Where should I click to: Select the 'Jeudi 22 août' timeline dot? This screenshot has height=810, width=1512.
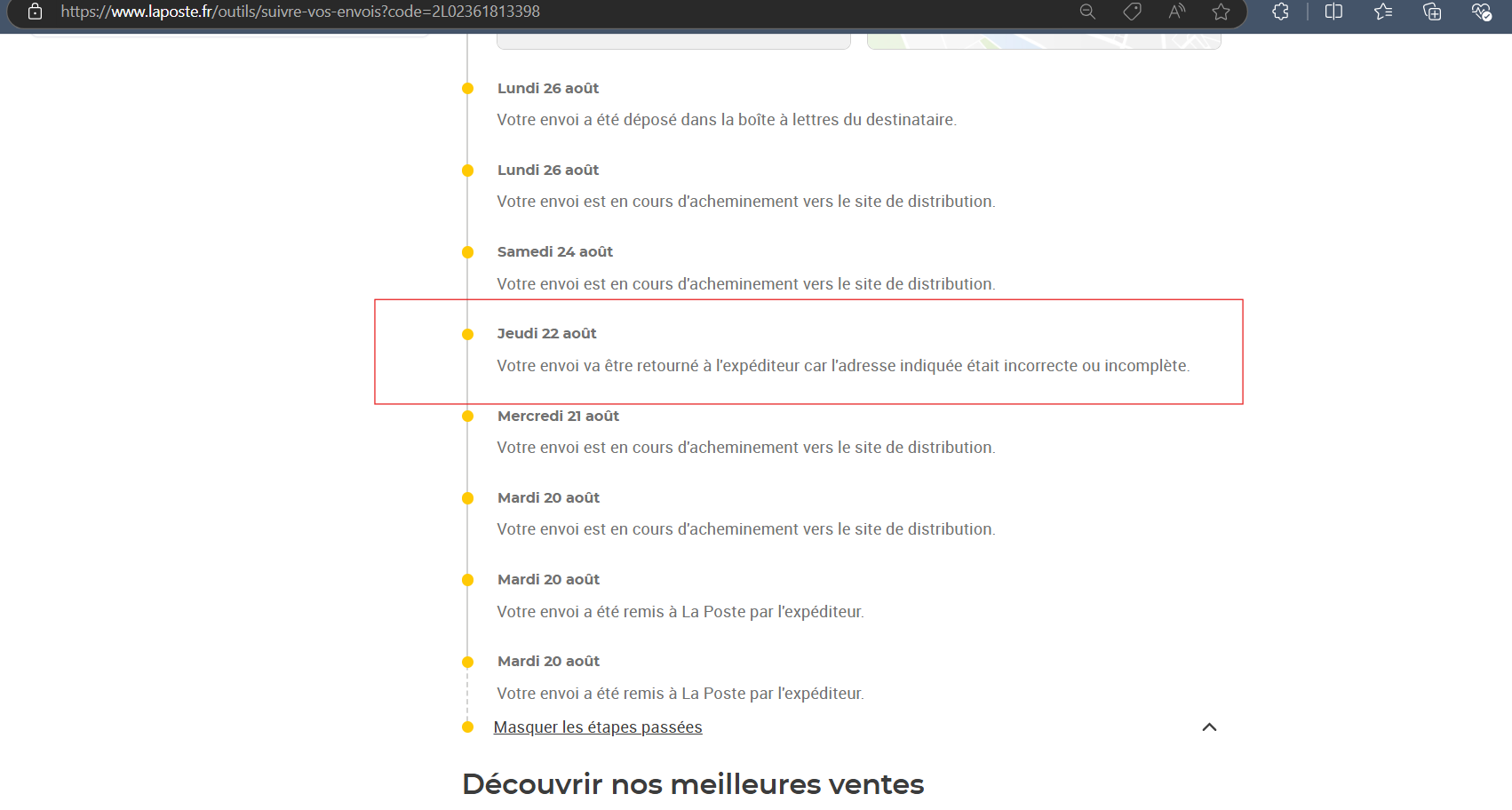(468, 335)
